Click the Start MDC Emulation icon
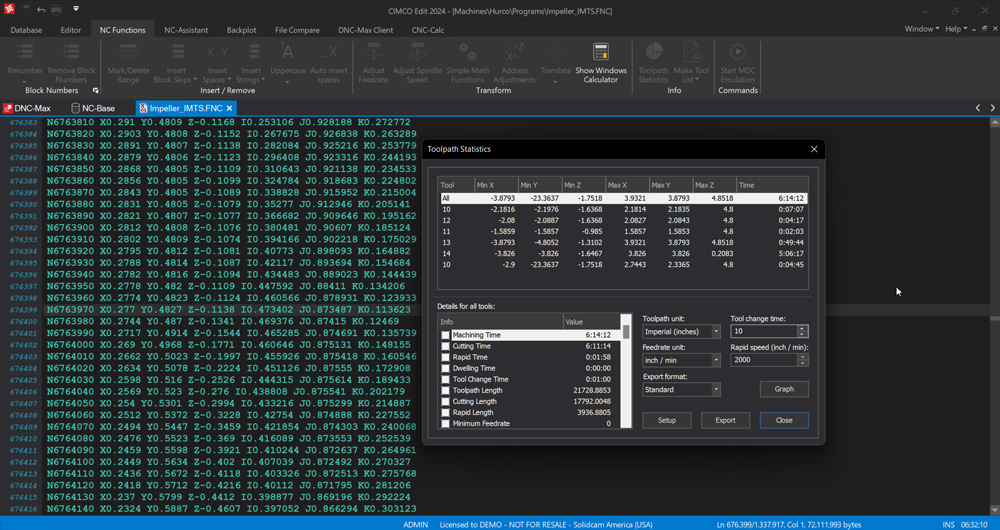This screenshot has width=1000, height=530. [x=738, y=53]
